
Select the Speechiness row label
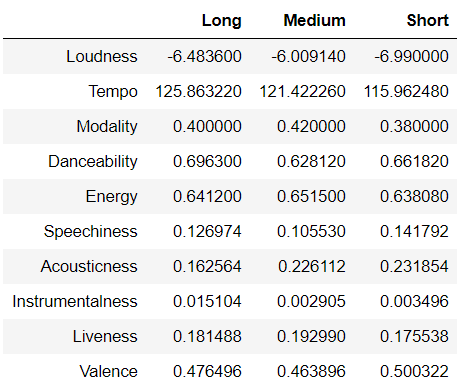click(90, 232)
